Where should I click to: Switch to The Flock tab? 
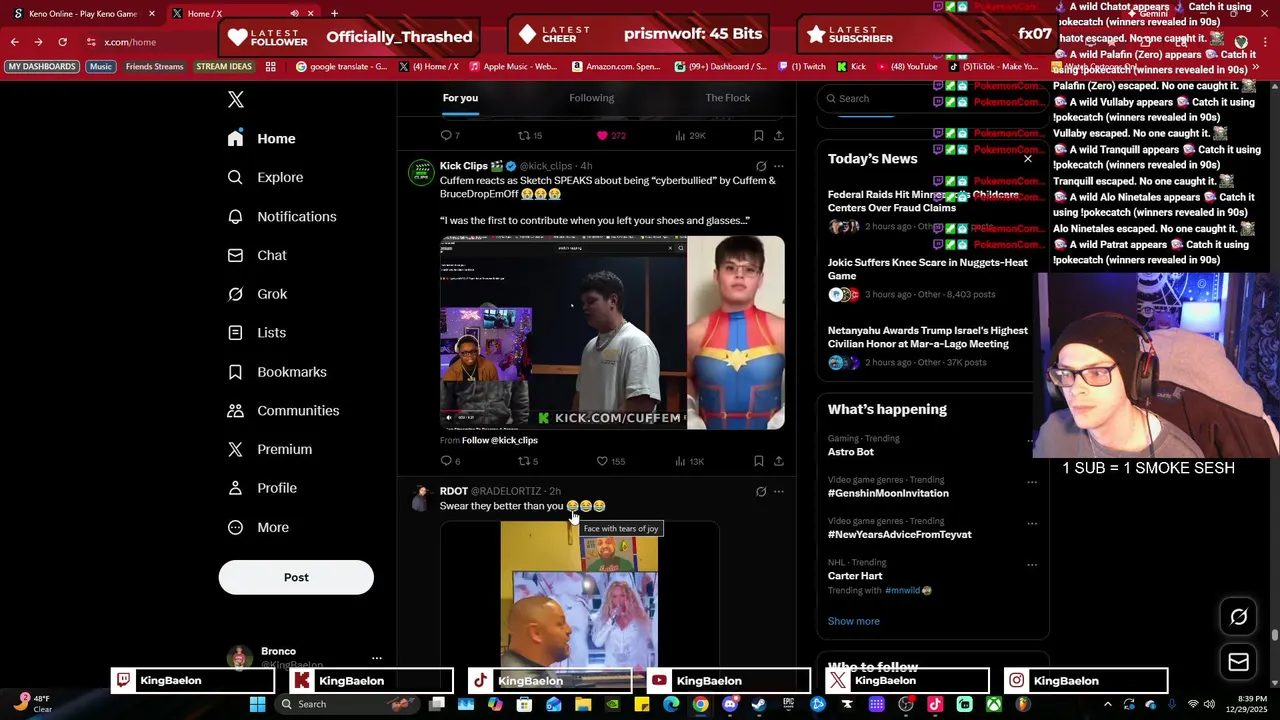[x=728, y=98]
